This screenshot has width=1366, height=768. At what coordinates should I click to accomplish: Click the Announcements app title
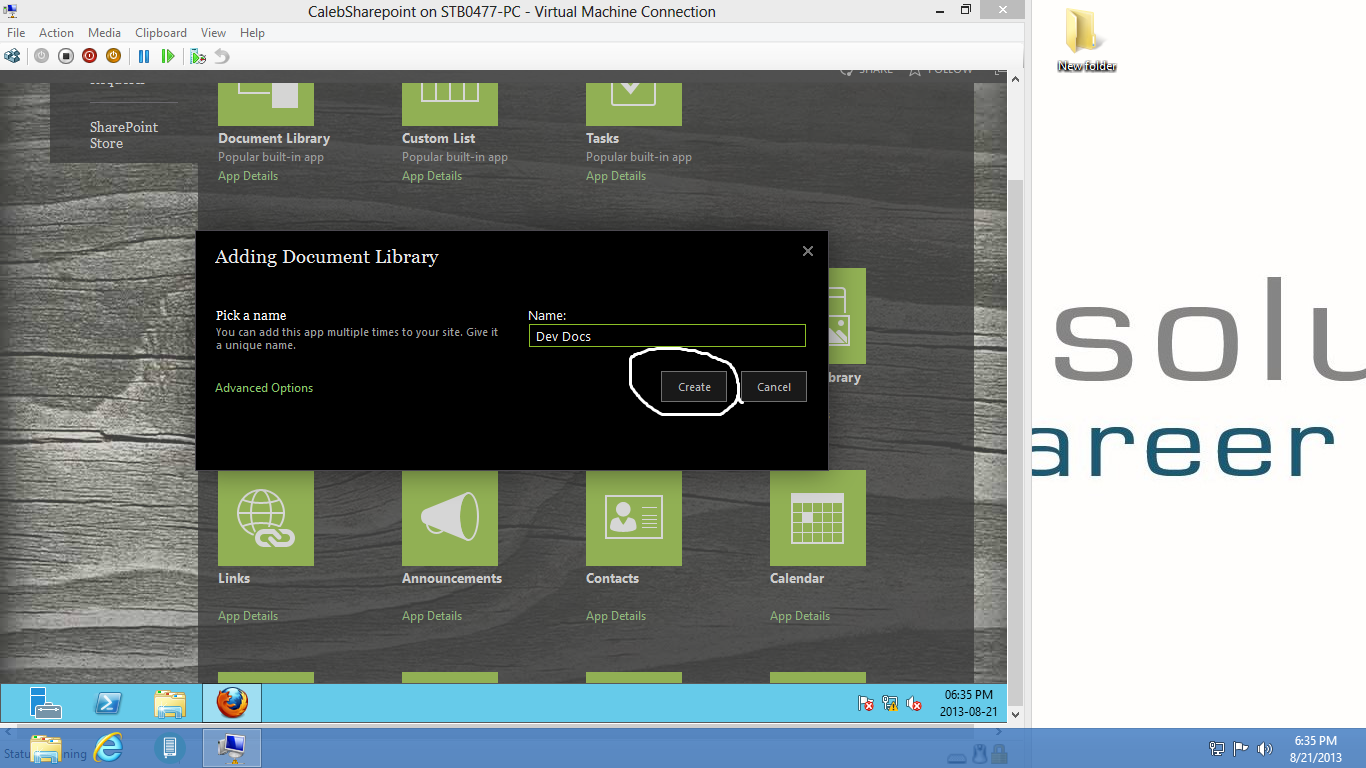[x=452, y=579]
